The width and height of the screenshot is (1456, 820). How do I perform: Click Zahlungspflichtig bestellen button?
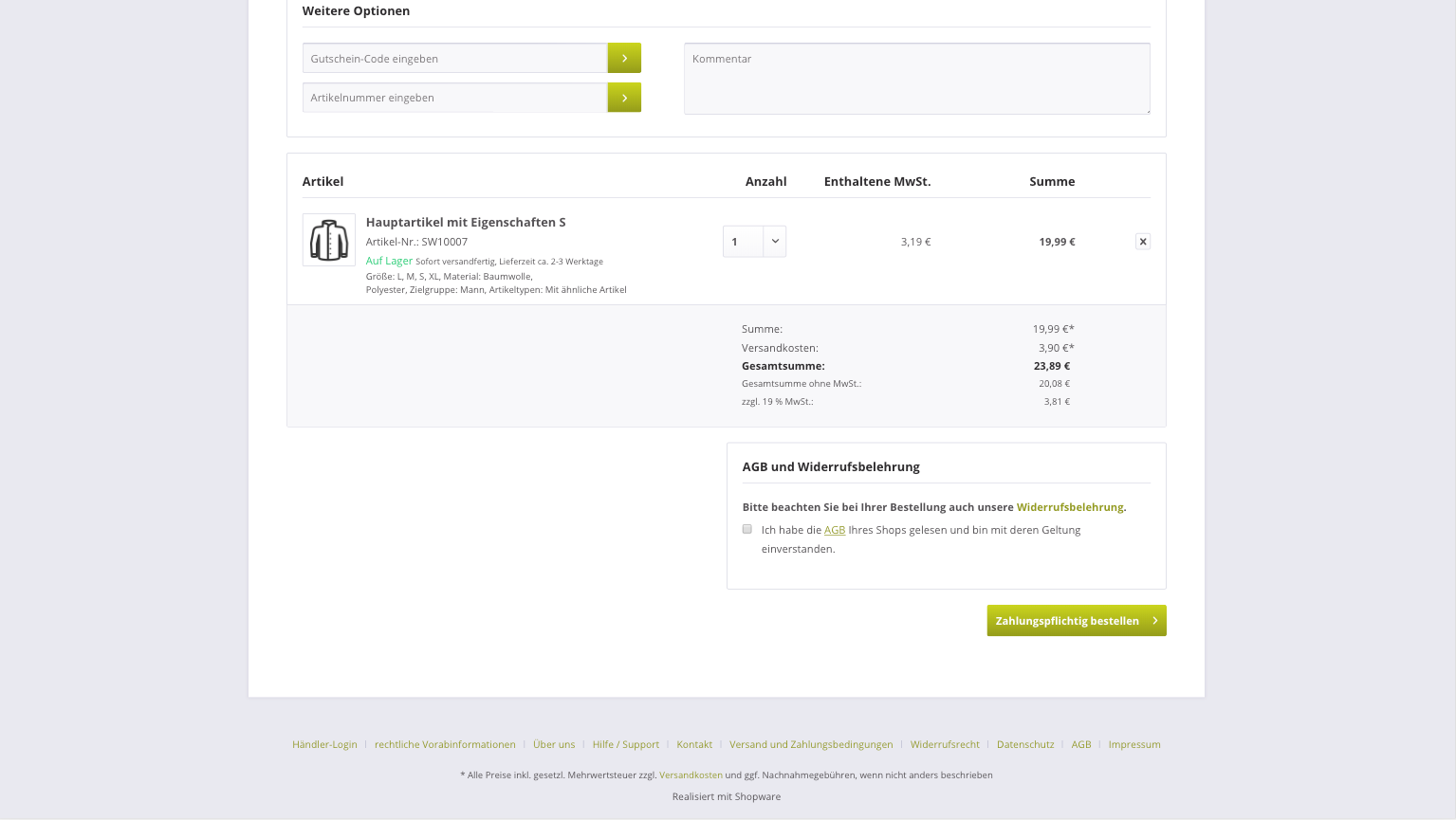[x=1077, y=621]
